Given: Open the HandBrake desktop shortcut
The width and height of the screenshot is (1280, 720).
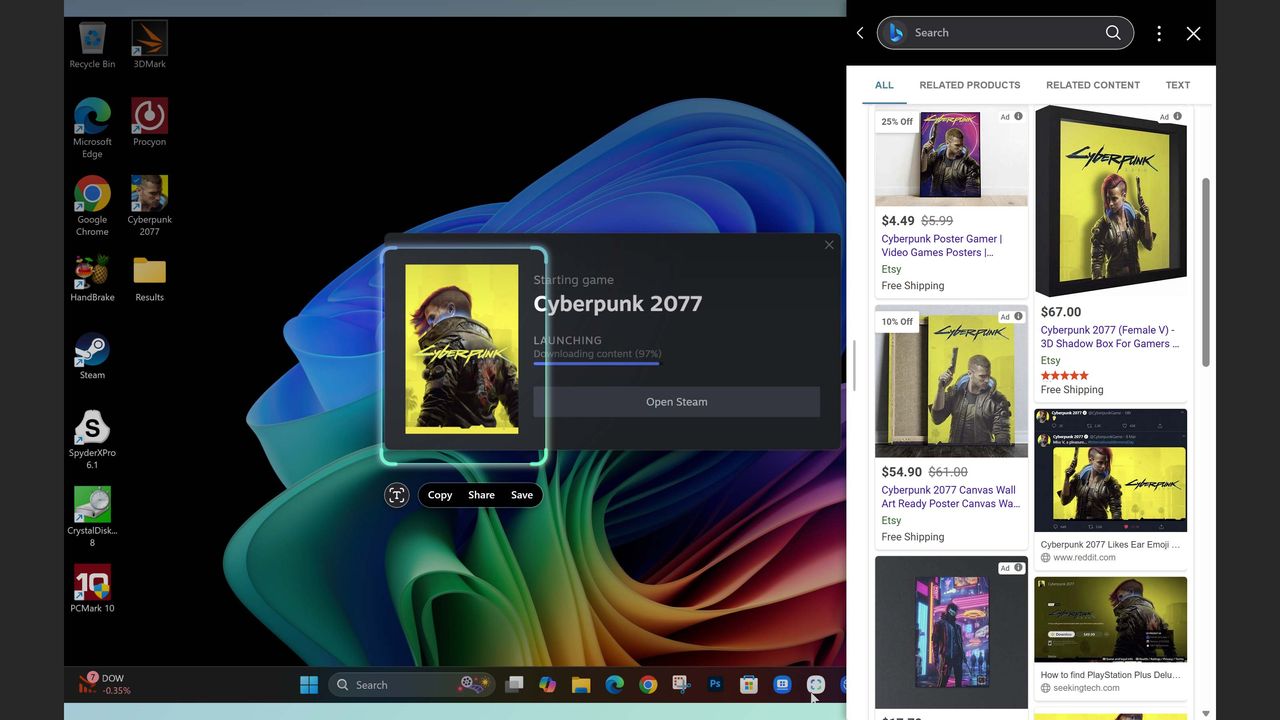Looking at the screenshot, I should point(92,278).
